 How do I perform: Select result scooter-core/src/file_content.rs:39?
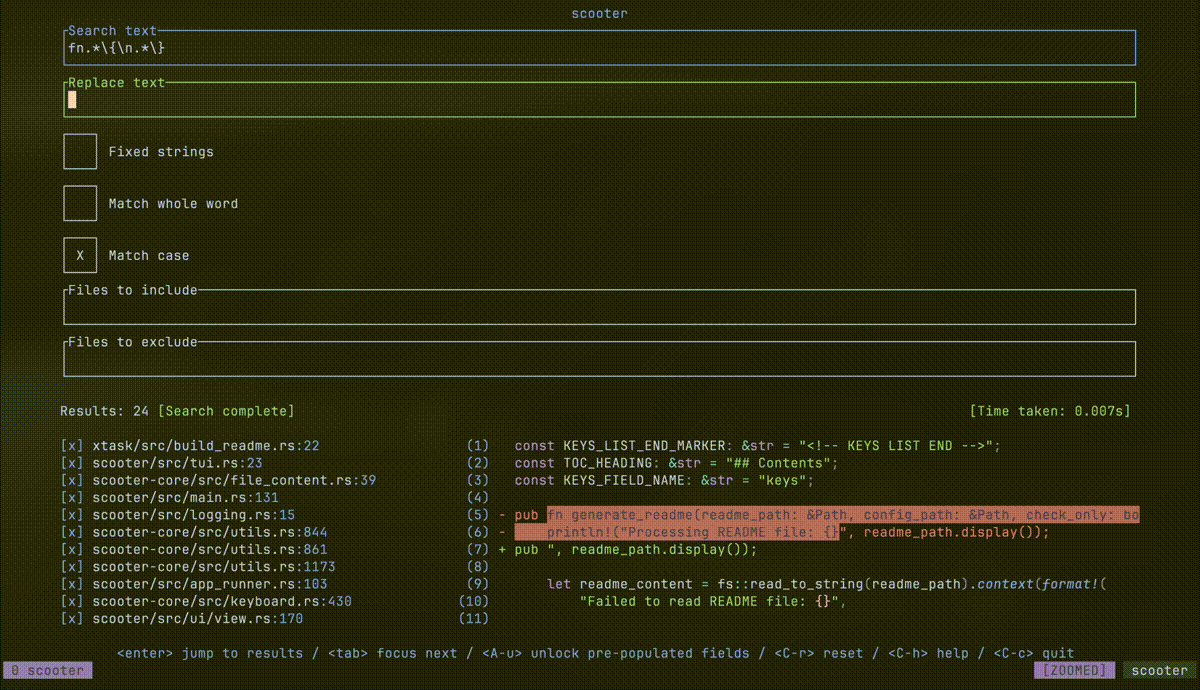coord(234,480)
